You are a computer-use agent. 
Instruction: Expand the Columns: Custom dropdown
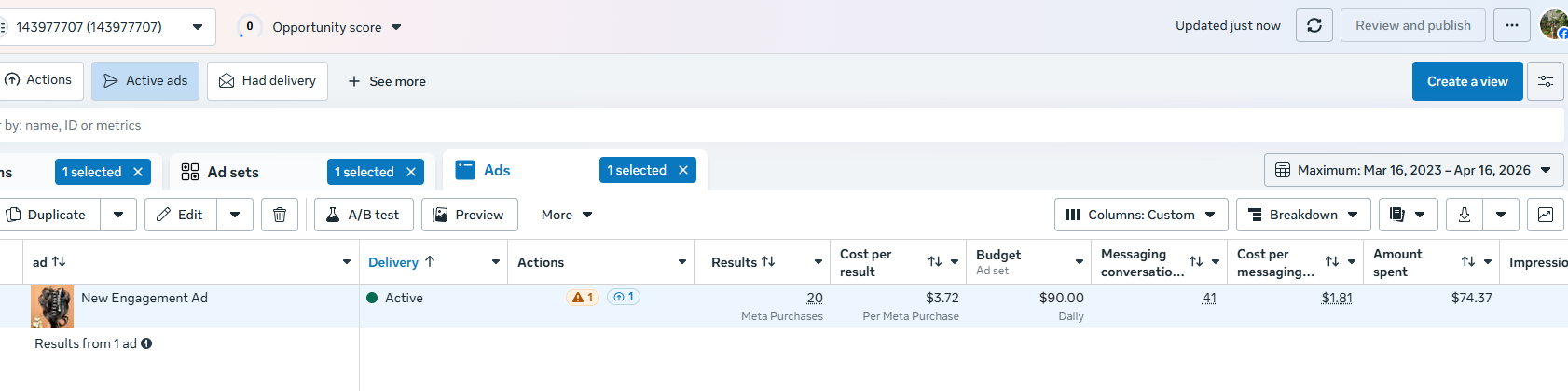1140,215
